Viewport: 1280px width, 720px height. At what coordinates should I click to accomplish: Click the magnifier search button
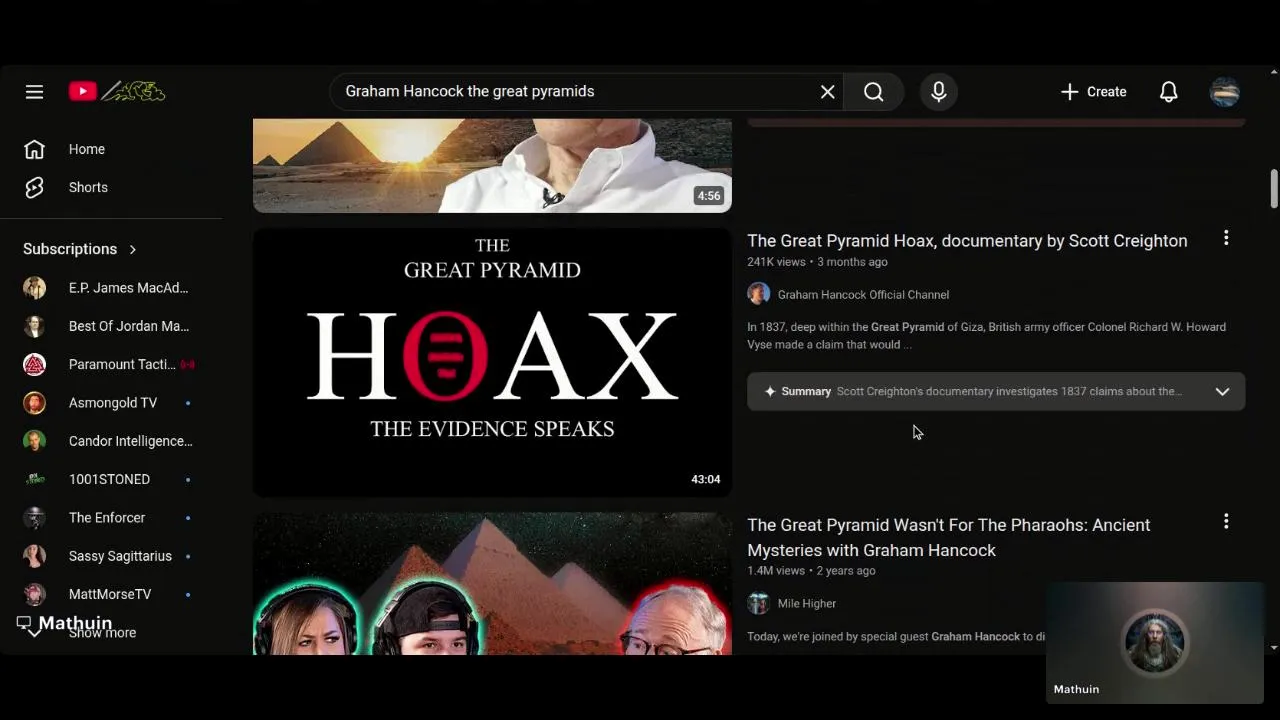873,92
